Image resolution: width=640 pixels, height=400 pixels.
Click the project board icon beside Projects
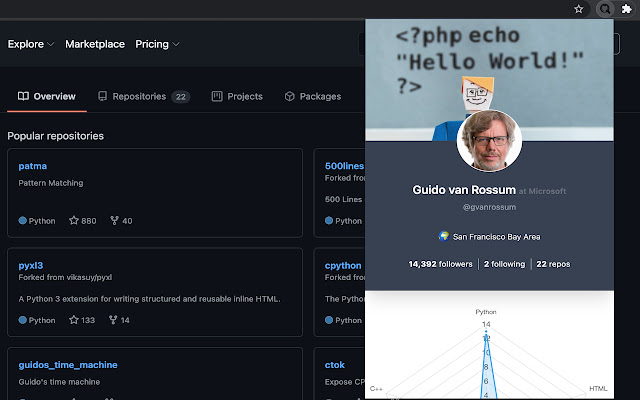[x=217, y=96]
